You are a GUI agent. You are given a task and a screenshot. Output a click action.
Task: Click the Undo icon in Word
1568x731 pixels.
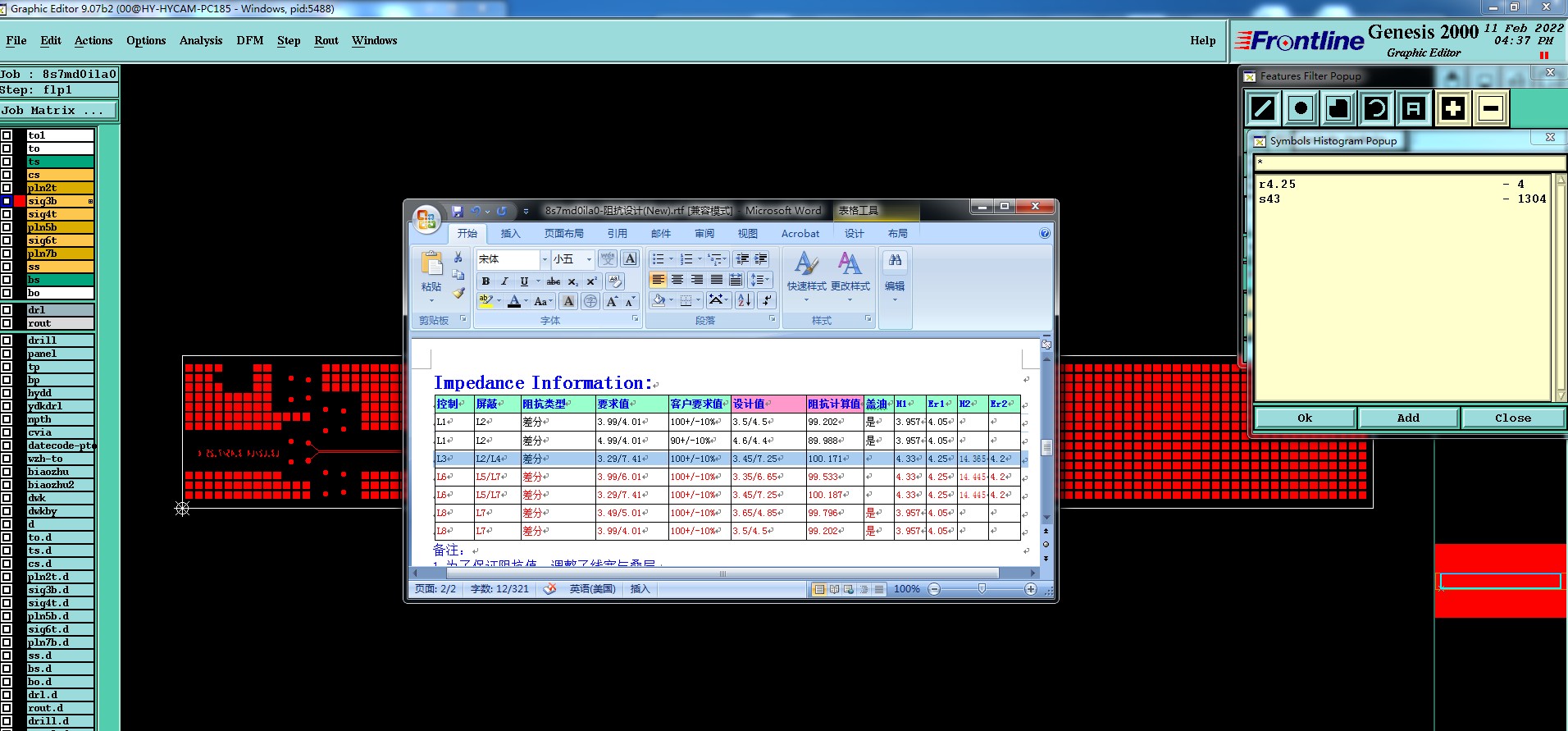pyautogui.click(x=475, y=211)
